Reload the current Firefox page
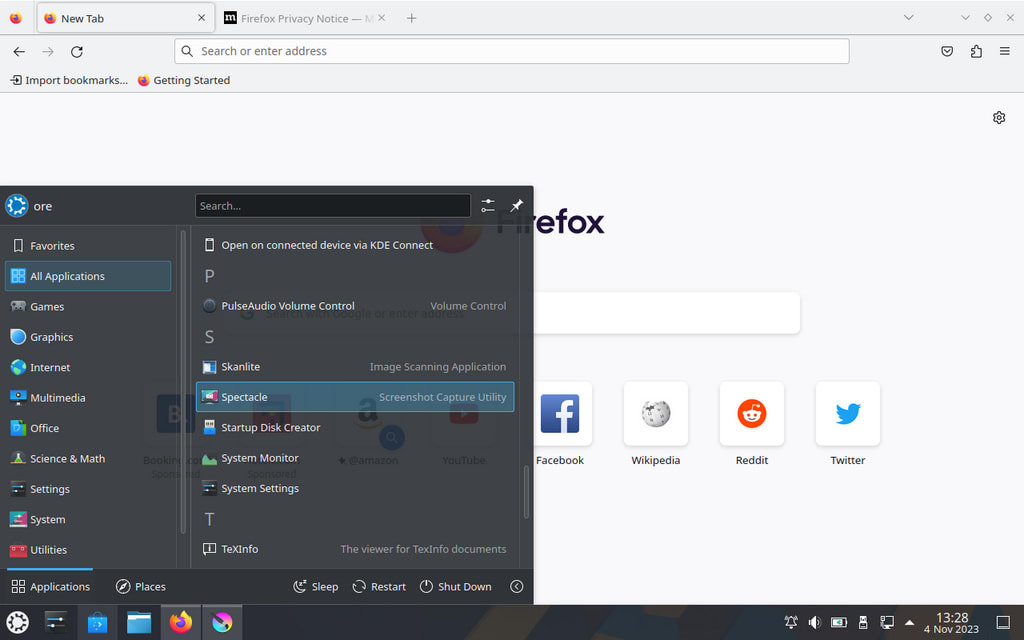Image resolution: width=1024 pixels, height=640 pixels. point(76,52)
